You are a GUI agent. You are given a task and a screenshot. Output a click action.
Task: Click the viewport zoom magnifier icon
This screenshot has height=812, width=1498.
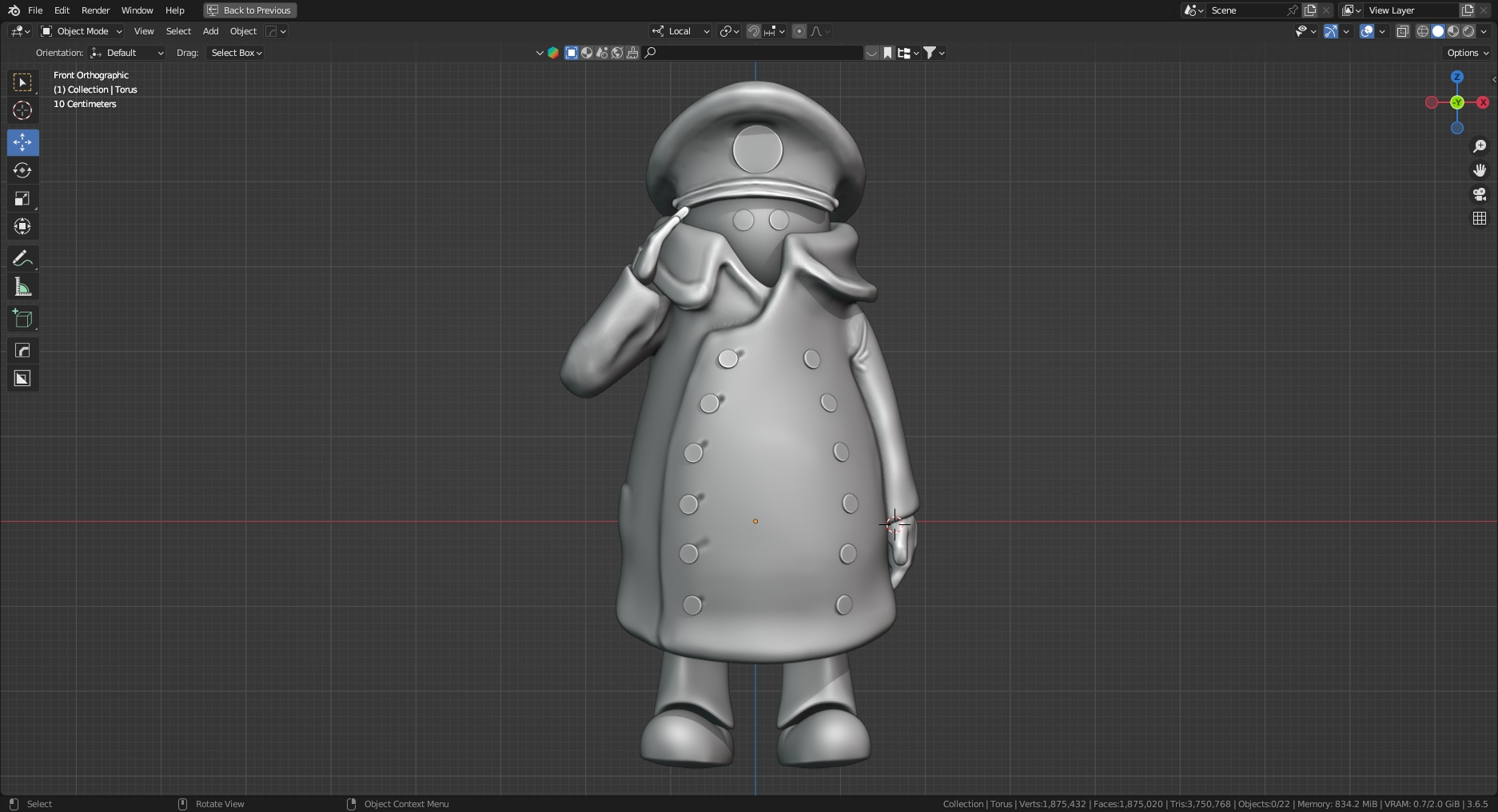(x=1480, y=146)
